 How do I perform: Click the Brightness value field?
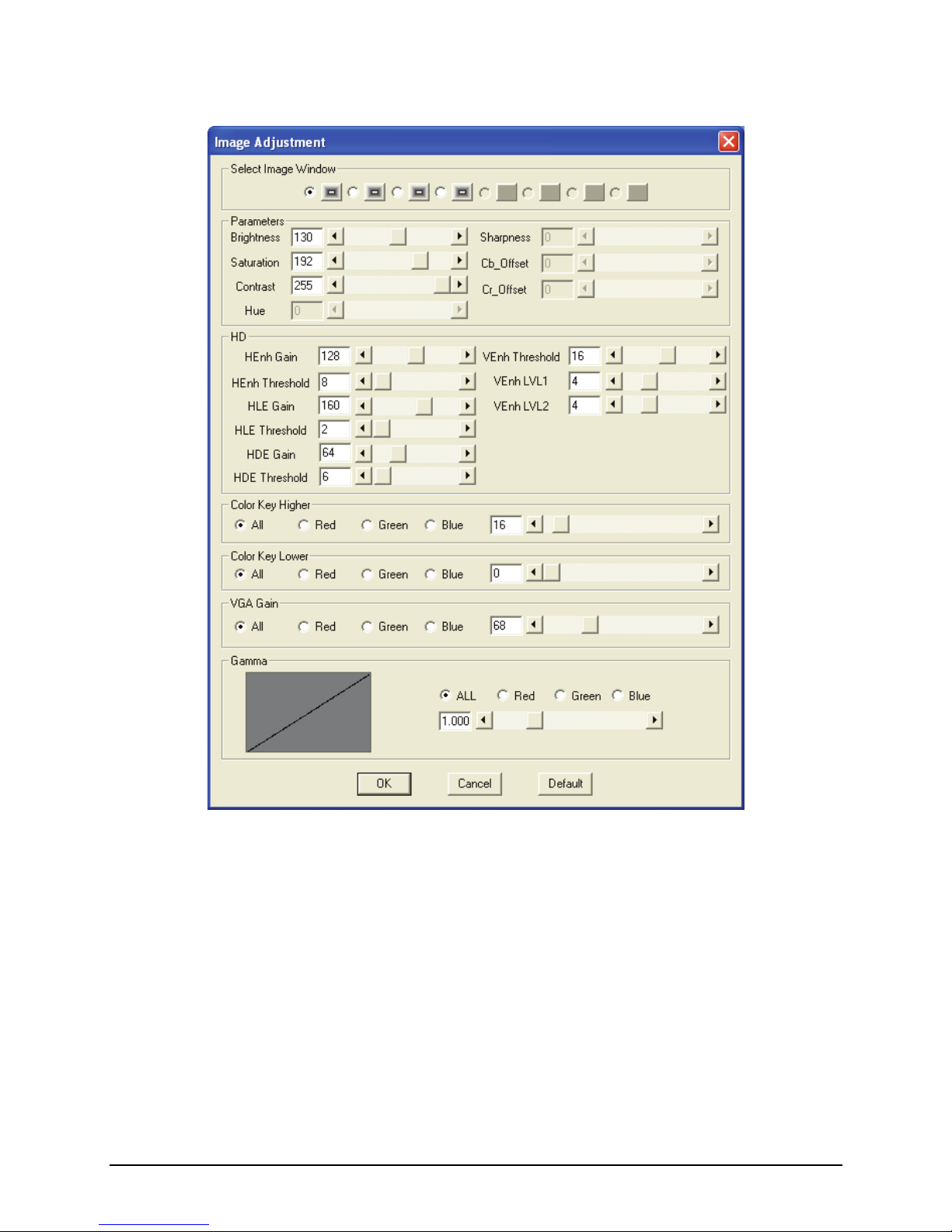(307, 237)
